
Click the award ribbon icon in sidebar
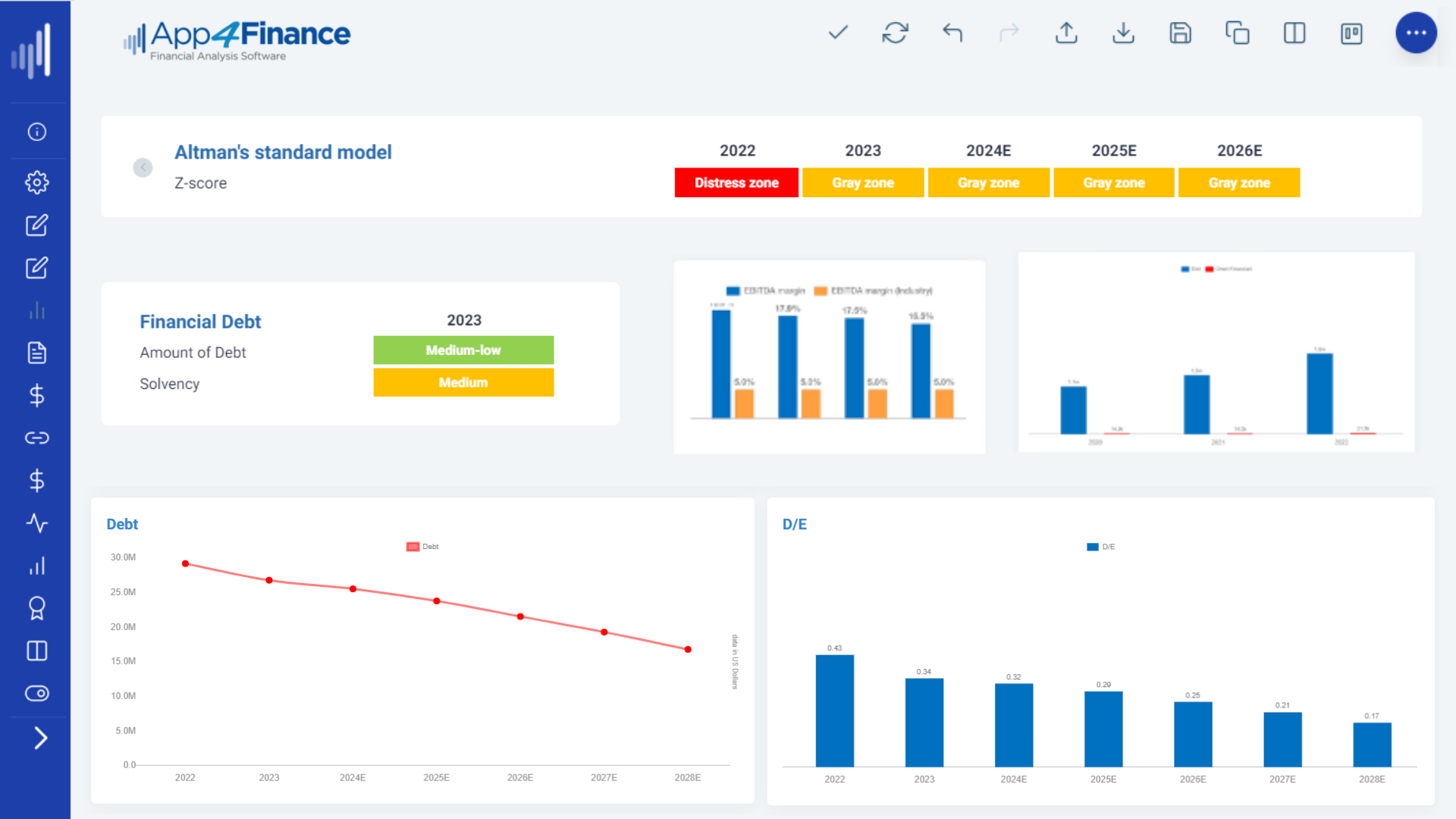pos(36,607)
